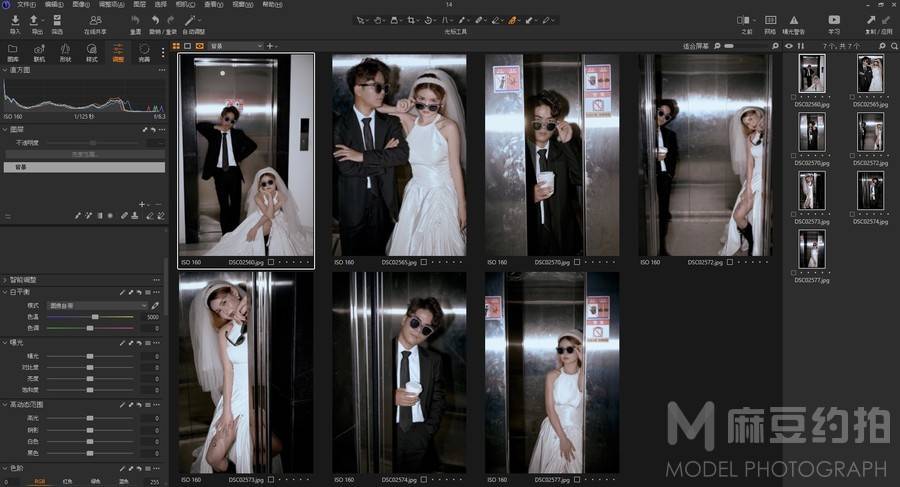Image resolution: width=900 pixels, height=487 pixels.
Task: Switch viewer to multi-image grid view
Action: (176, 46)
